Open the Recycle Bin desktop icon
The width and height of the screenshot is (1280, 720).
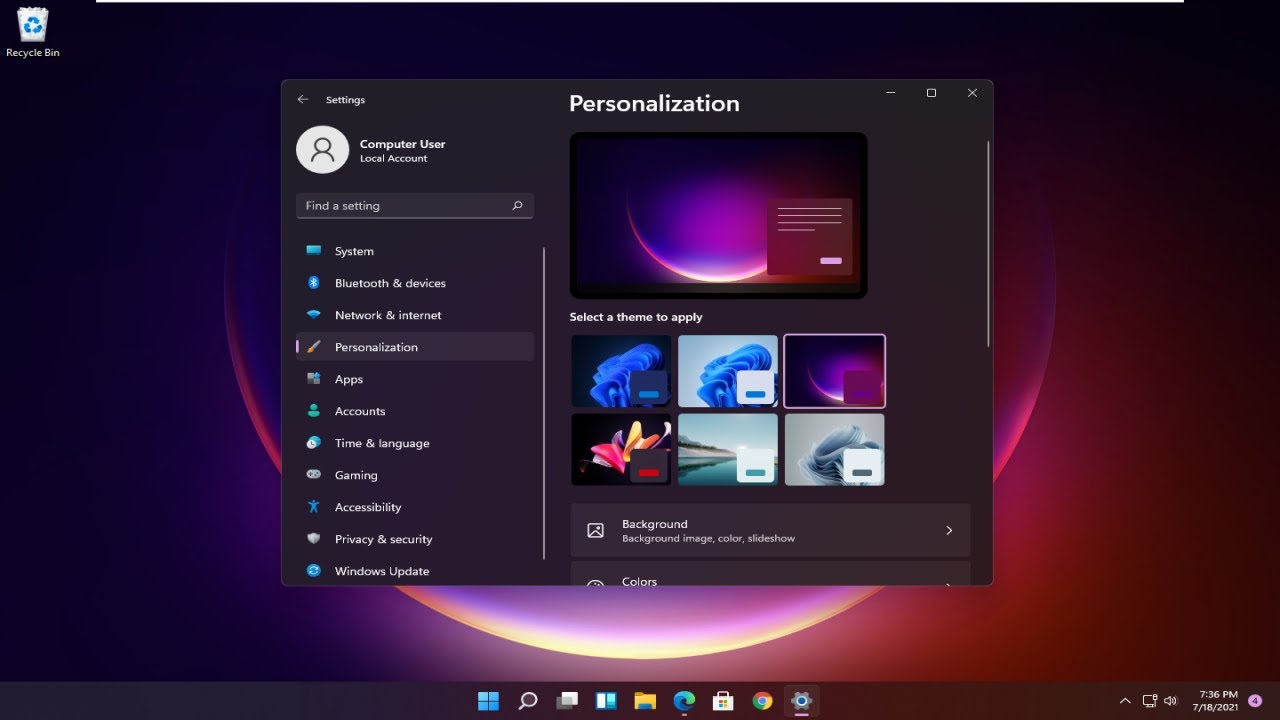(33, 32)
